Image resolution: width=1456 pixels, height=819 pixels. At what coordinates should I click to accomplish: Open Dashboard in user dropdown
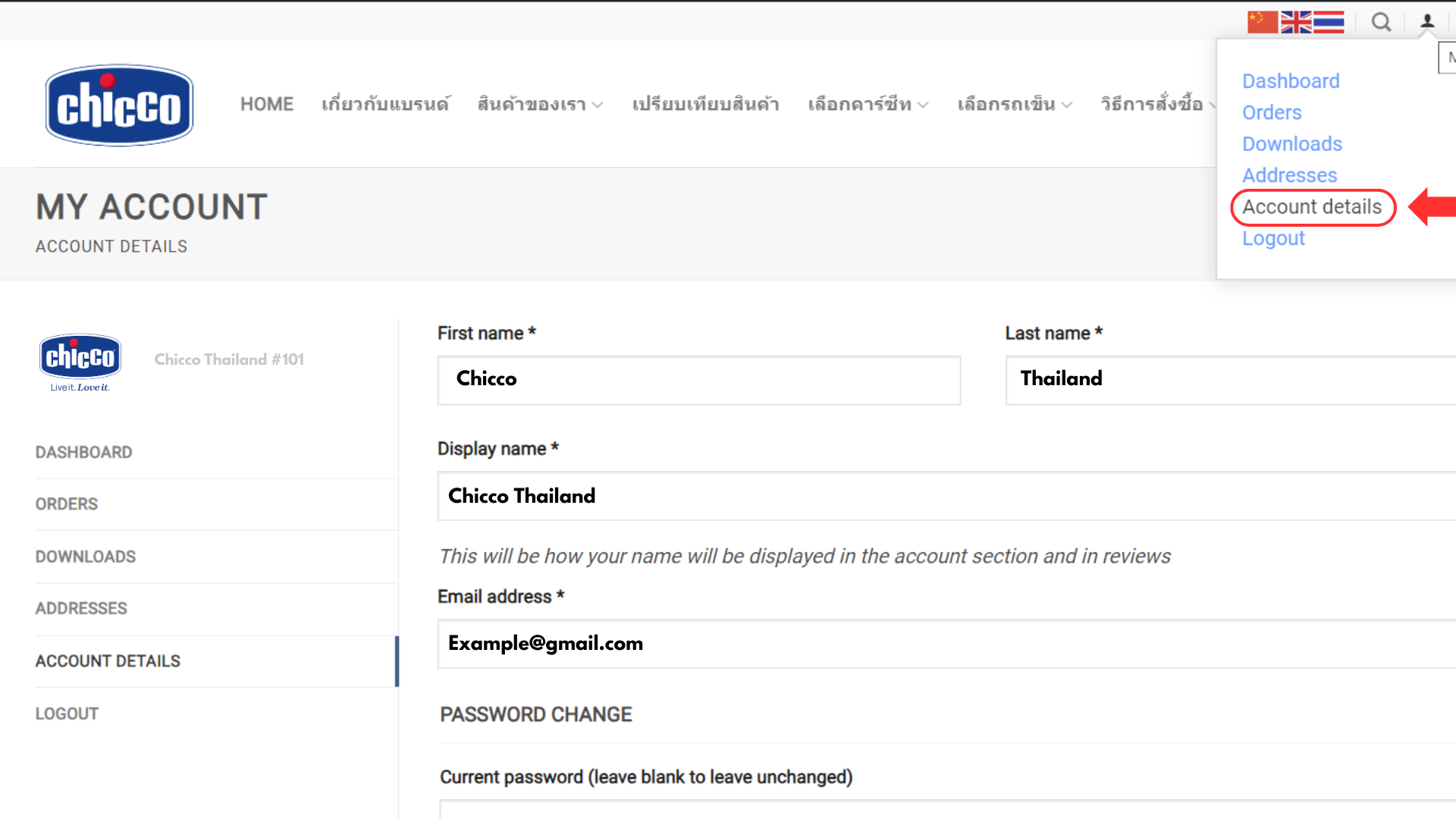click(x=1291, y=81)
